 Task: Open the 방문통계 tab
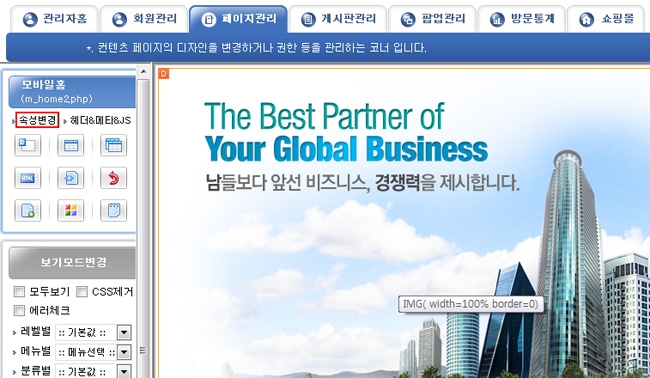coord(521,19)
